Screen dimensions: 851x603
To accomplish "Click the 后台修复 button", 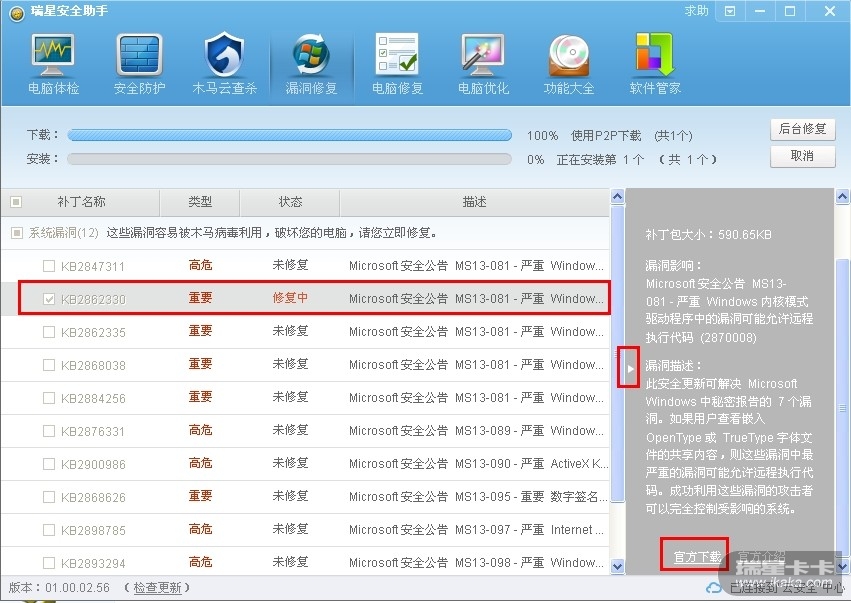I will point(803,129).
